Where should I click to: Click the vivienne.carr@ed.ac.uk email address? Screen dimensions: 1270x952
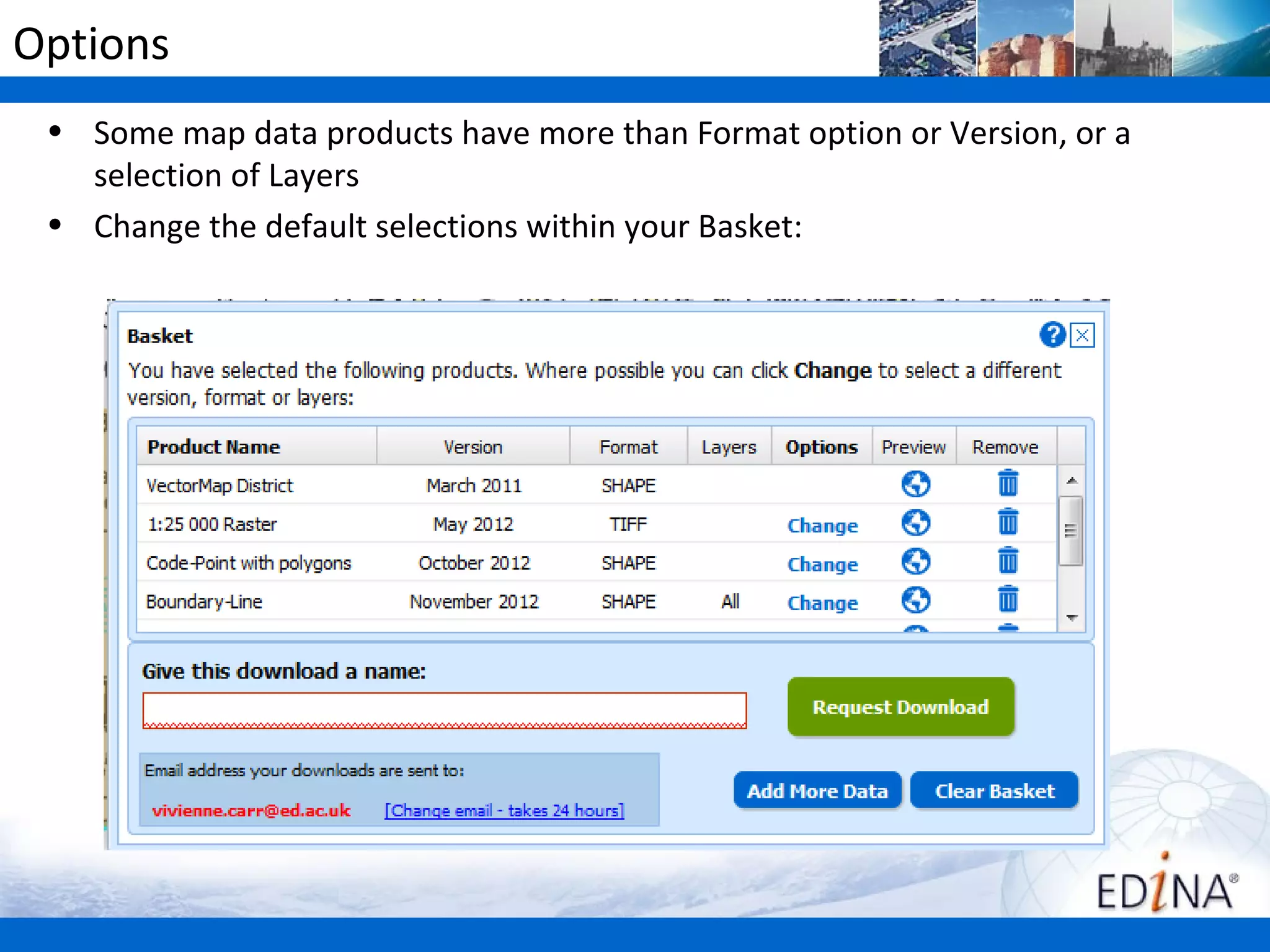coord(251,811)
